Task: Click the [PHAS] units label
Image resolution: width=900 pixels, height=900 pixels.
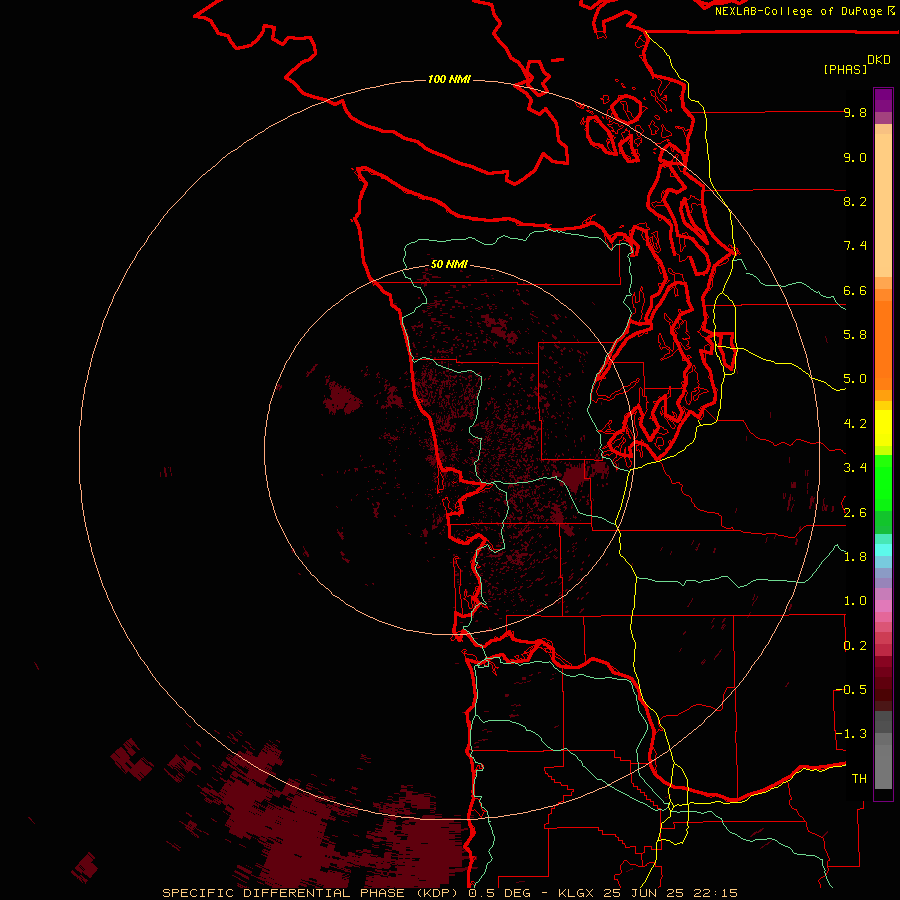Action: 845,69
